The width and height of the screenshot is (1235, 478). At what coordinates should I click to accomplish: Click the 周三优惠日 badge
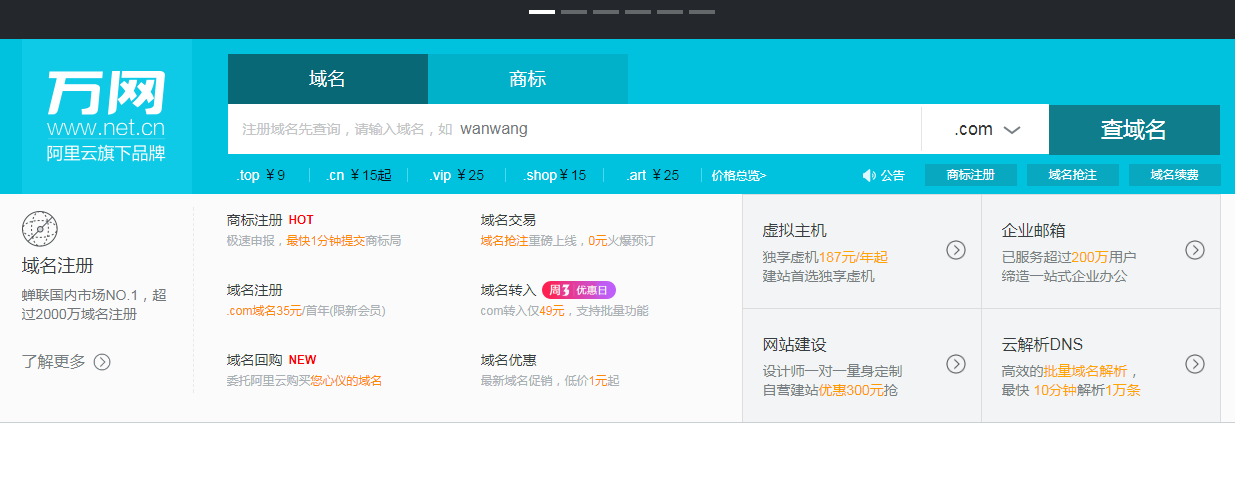pyautogui.click(x=579, y=290)
